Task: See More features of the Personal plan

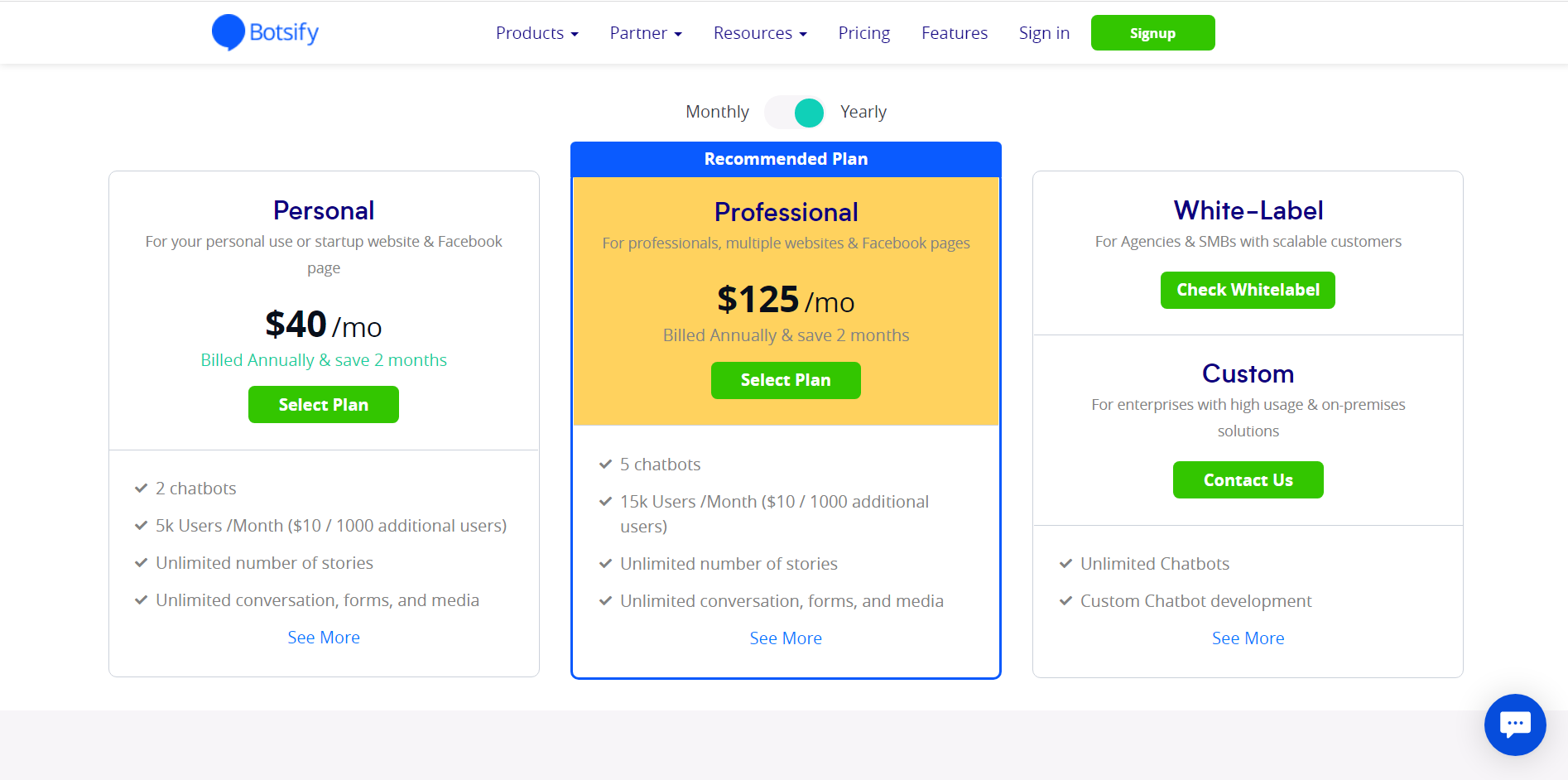Action: 323,637
